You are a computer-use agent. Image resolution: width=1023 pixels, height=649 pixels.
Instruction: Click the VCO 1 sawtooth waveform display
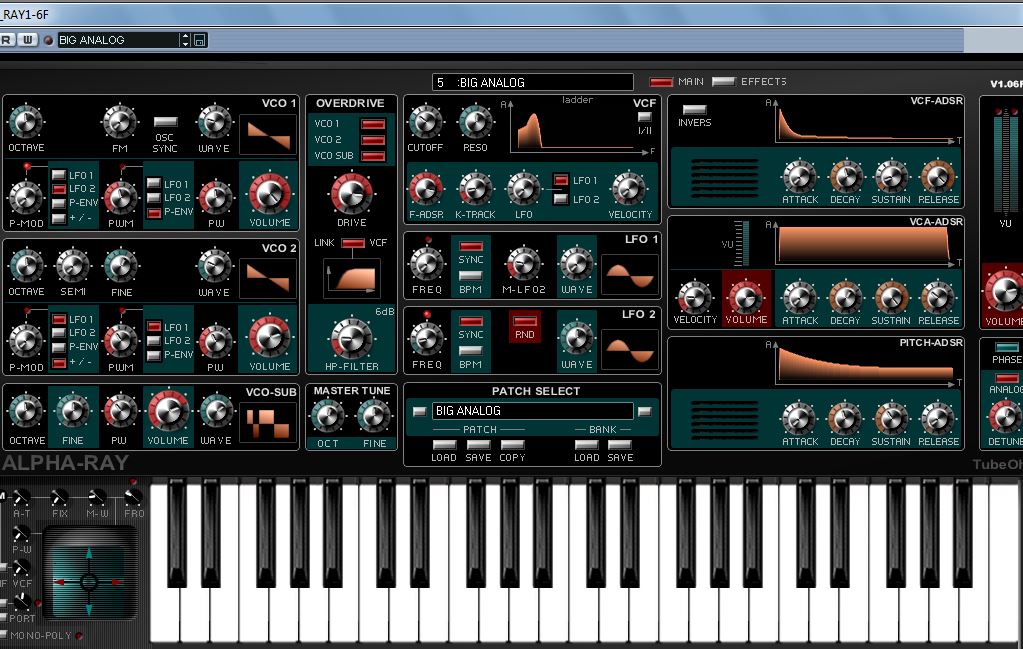click(x=268, y=136)
